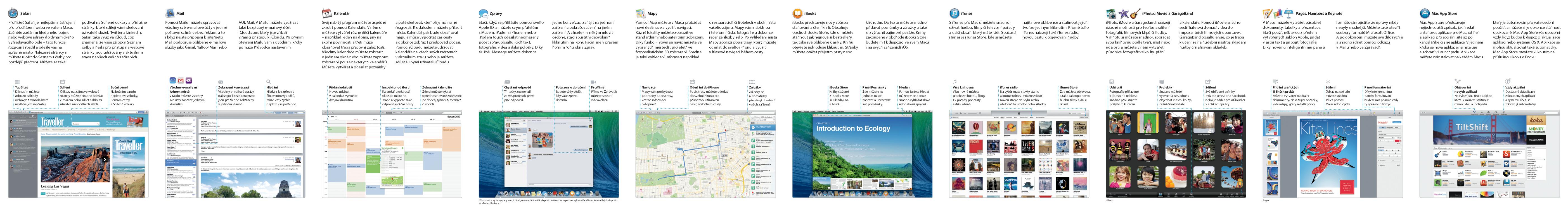Click the orange iBooks icon
1568x206 pixels.
coord(797,13)
